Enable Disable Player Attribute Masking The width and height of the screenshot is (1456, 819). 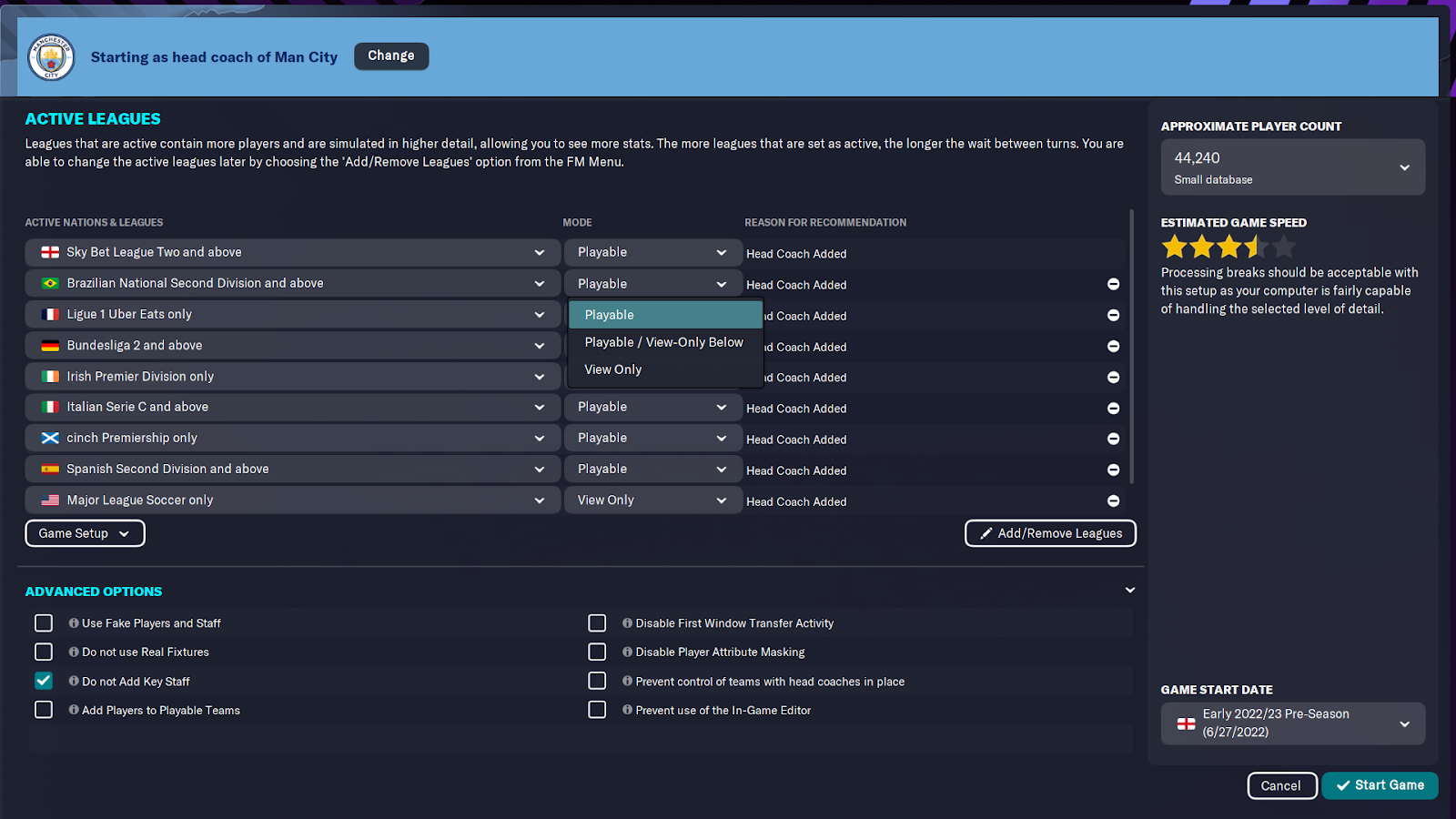(x=597, y=652)
